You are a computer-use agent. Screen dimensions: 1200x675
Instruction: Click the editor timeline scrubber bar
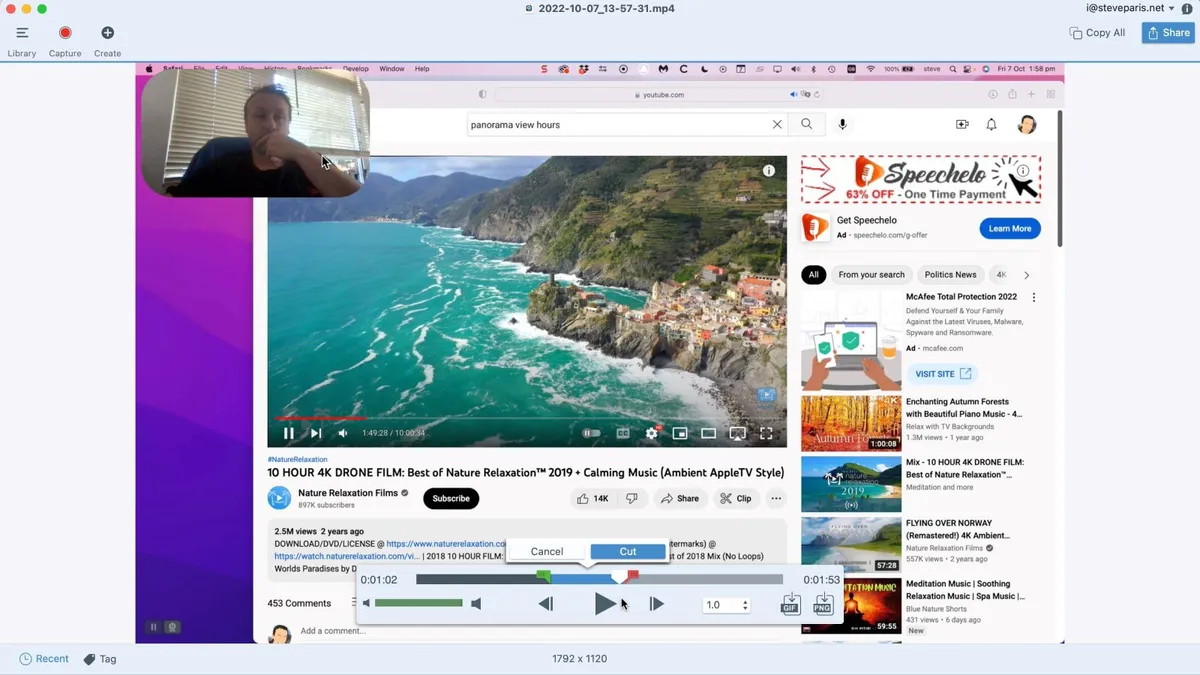point(599,579)
